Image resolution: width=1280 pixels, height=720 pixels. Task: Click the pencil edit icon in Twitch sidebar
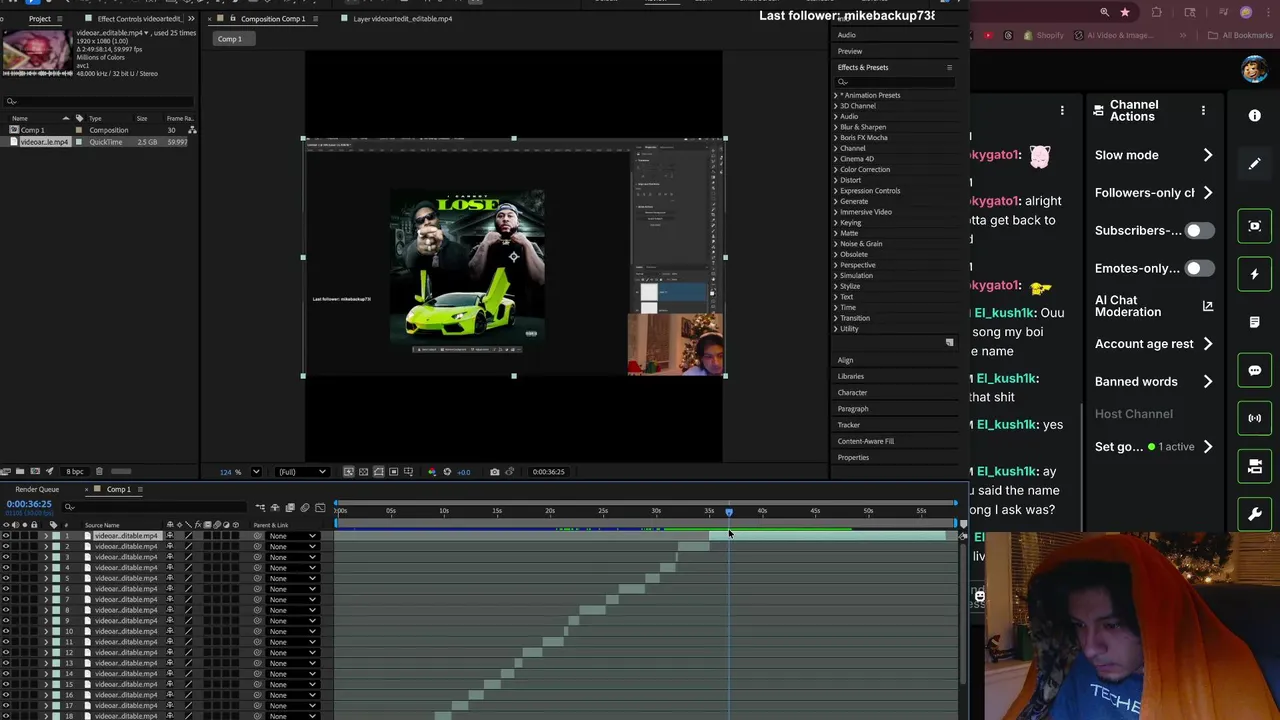point(1255,164)
